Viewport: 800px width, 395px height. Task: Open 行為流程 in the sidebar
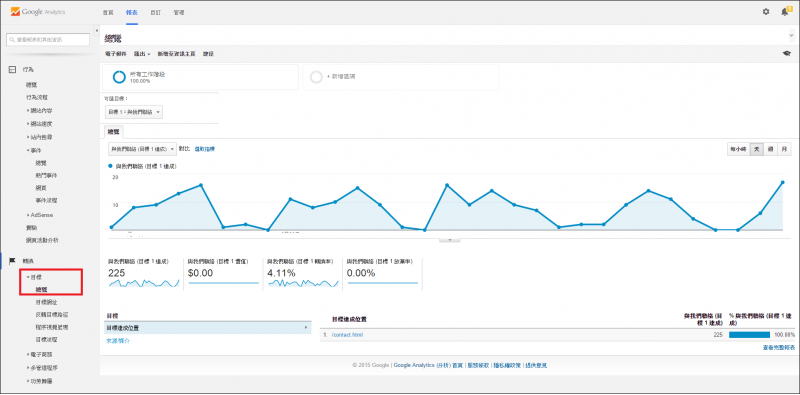37,97
